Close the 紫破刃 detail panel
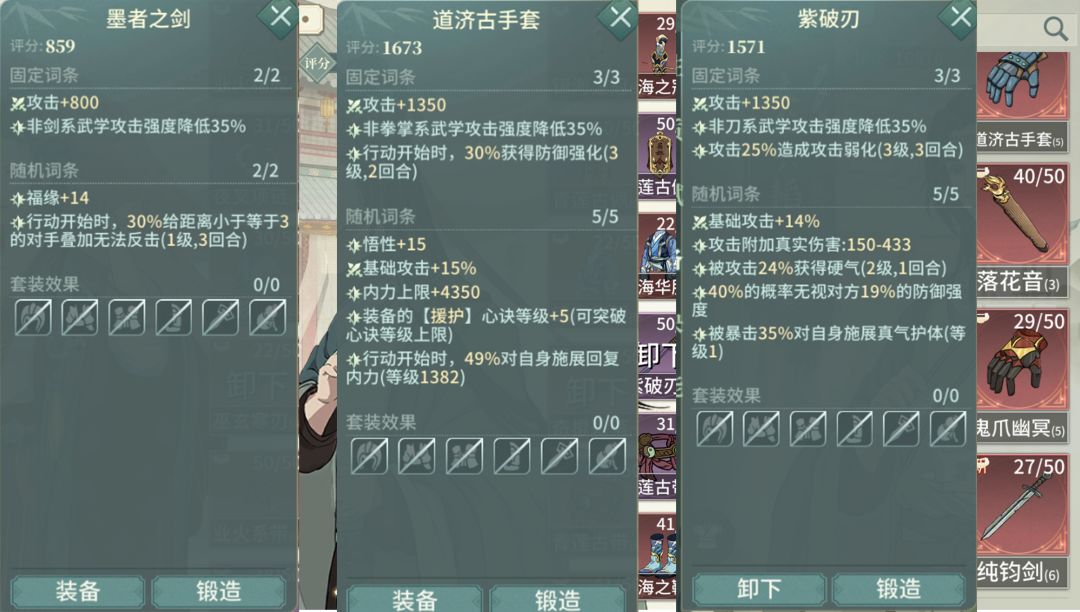 [959, 16]
